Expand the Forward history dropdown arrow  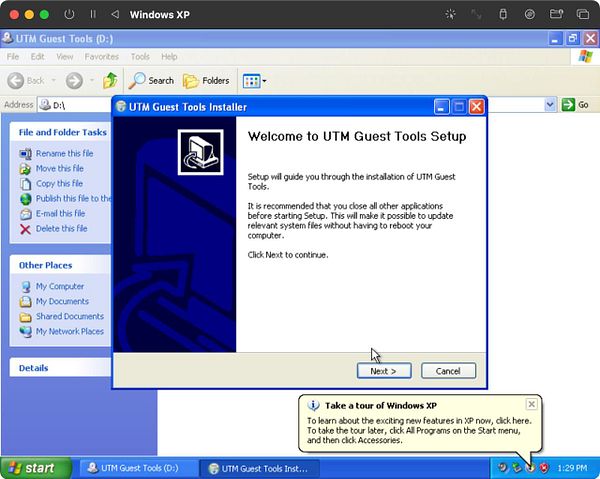(x=92, y=80)
